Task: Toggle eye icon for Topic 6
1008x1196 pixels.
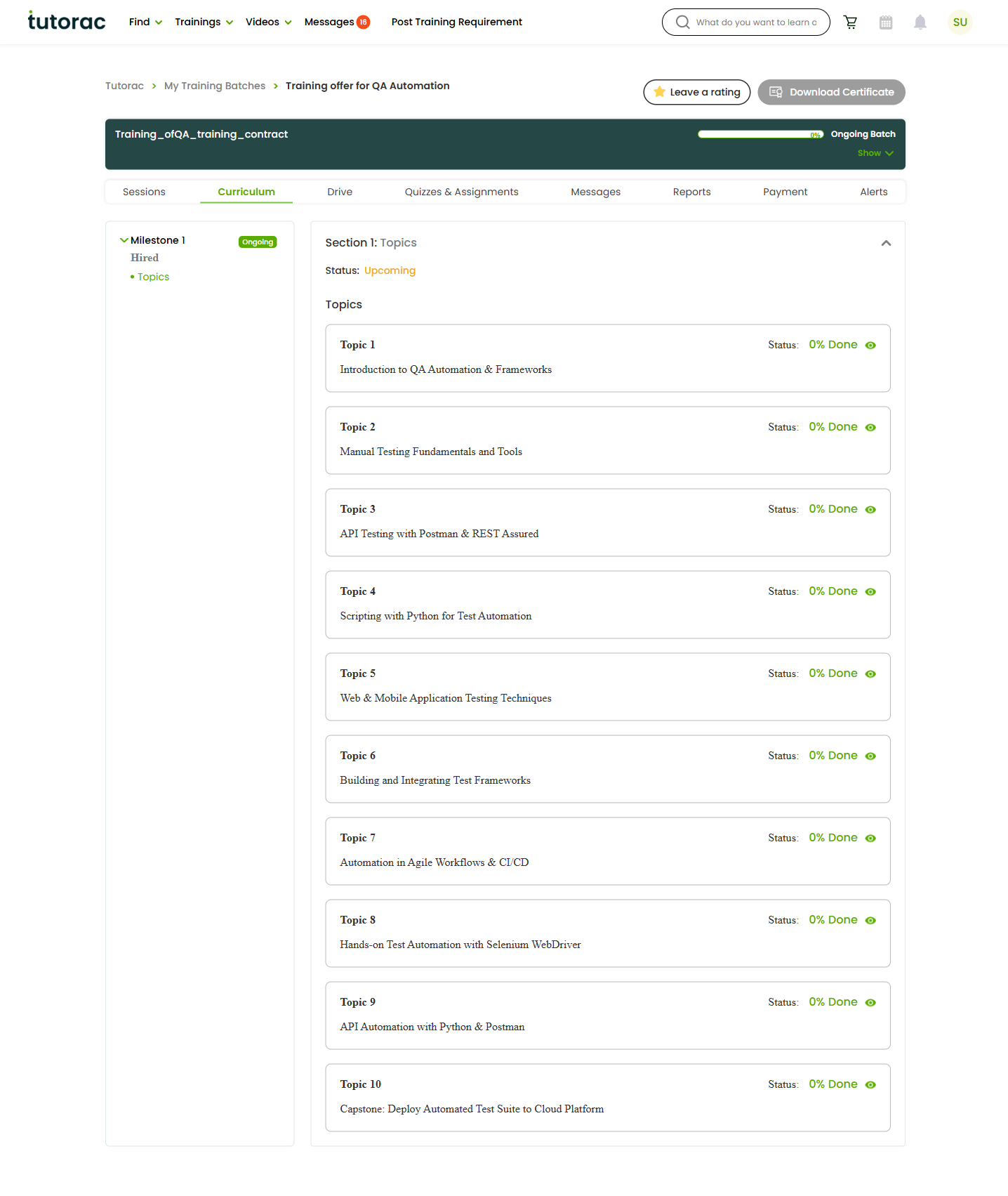Action: click(x=870, y=756)
